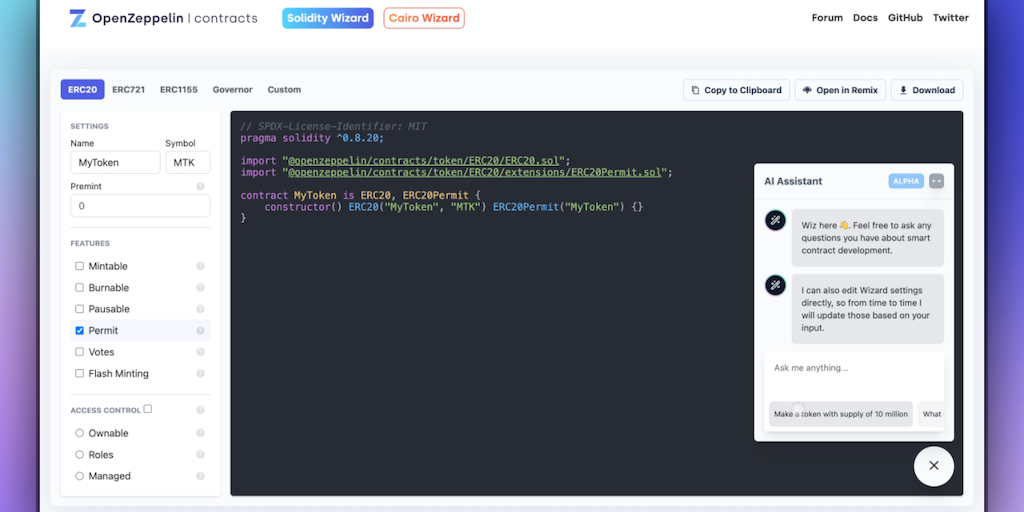The width and height of the screenshot is (1024, 512).
Task: Enable the Burnable checkbox
Action: coord(80,287)
